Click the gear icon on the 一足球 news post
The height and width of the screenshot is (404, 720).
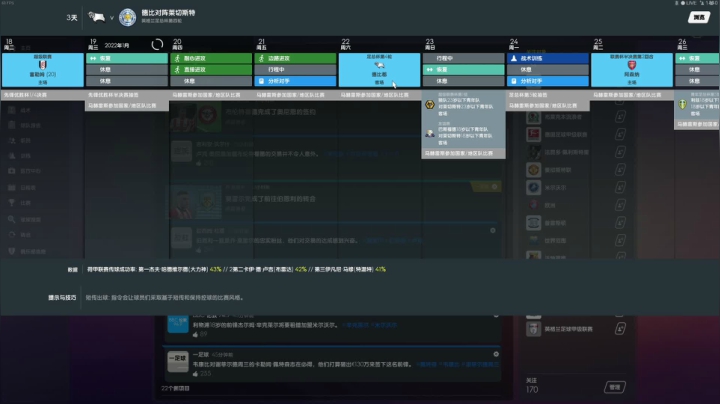tap(496, 354)
